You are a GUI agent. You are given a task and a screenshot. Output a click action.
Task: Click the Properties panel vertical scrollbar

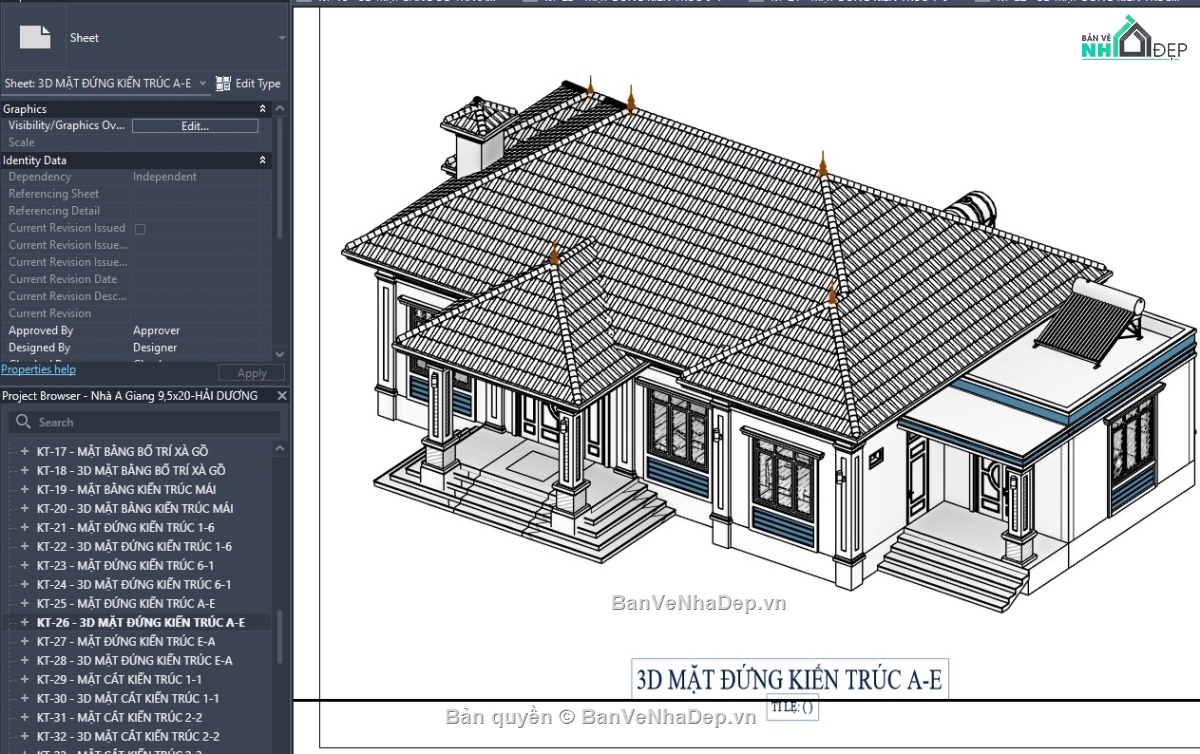coord(279,180)
